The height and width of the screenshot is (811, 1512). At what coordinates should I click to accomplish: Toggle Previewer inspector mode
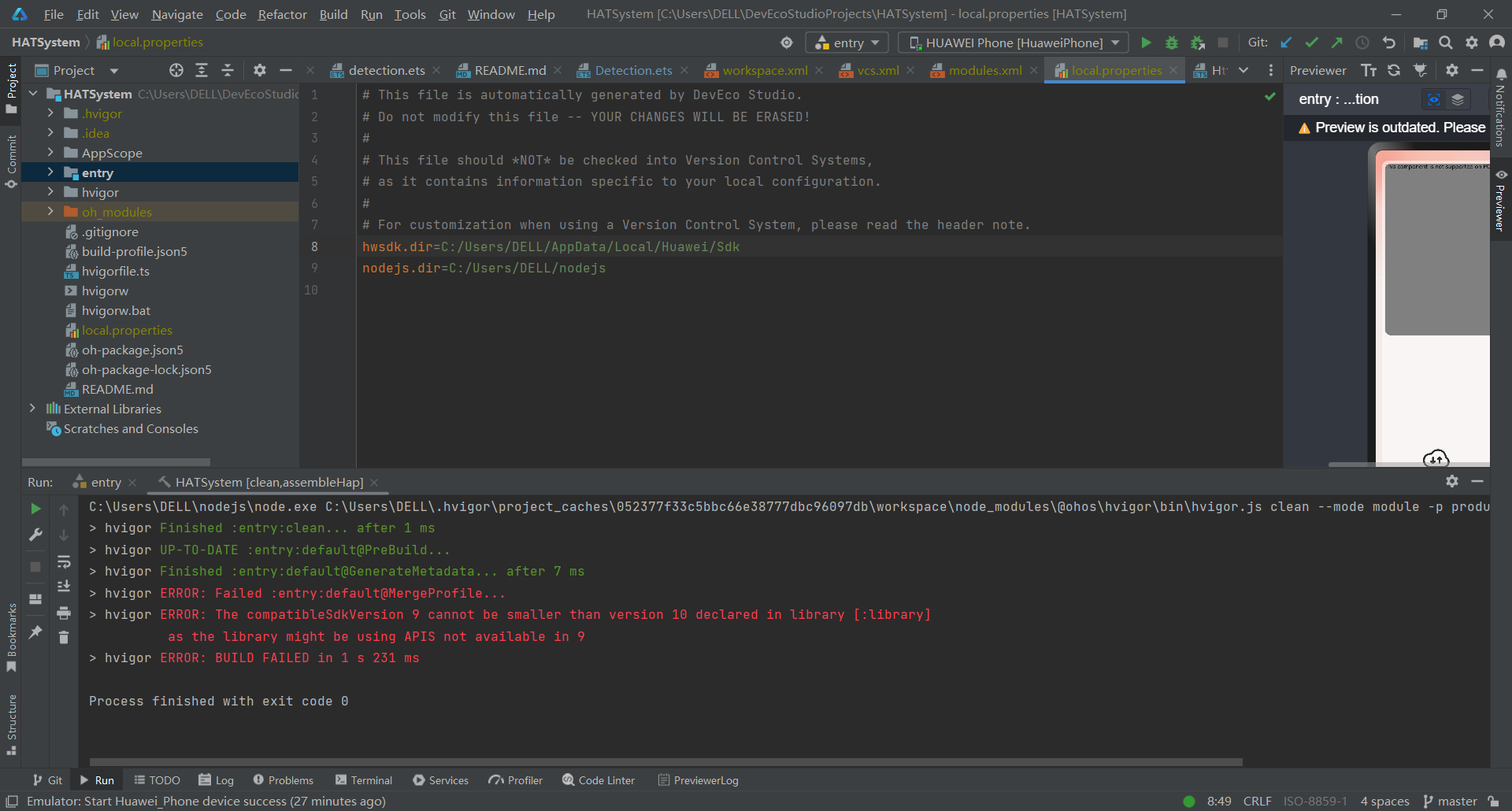tap(1434, 99)
